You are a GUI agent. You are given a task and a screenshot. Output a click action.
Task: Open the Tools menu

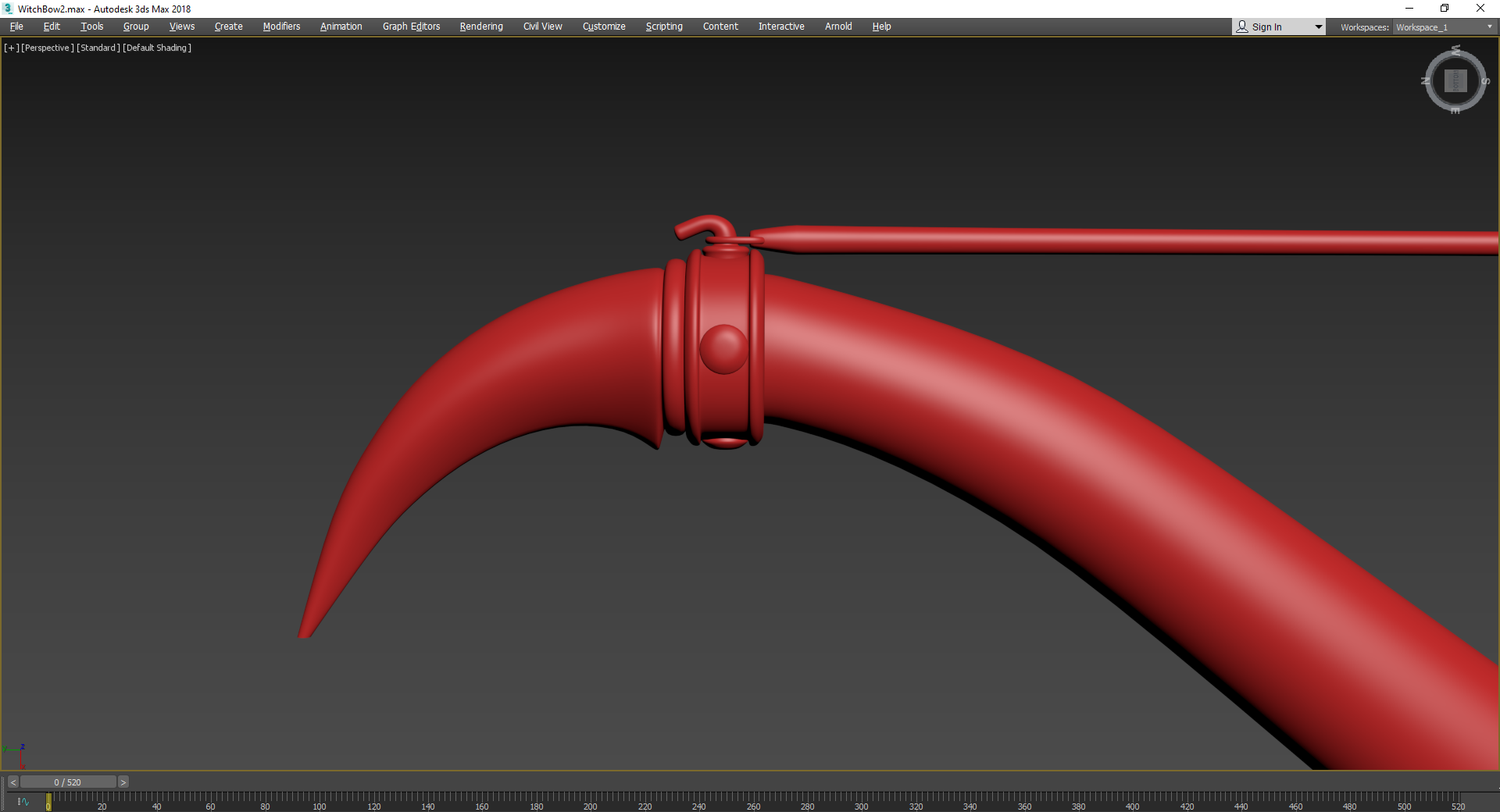92,27
